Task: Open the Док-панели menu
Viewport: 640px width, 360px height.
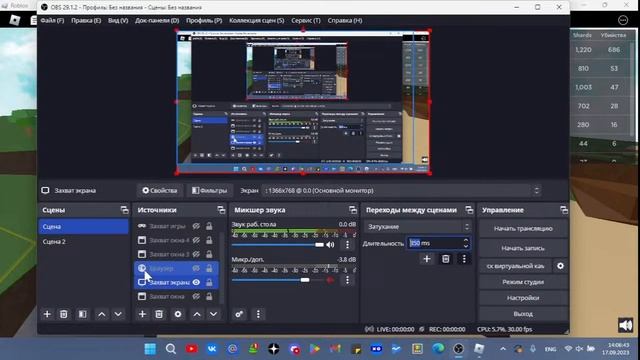Action: pos(157,20)
